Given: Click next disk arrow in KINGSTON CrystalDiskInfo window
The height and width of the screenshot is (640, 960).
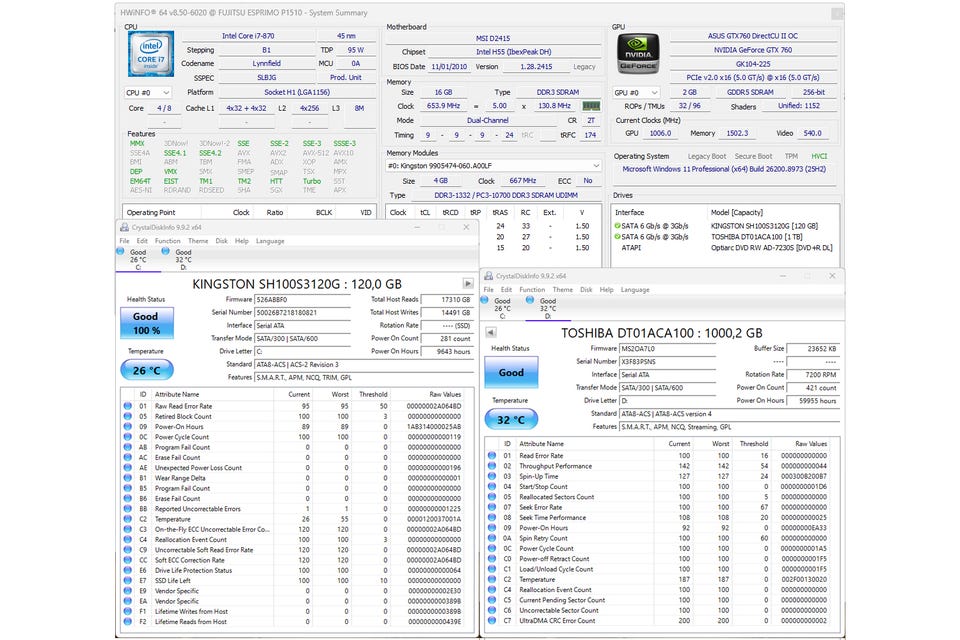Looking at the screenshot, I should (468, 283).
